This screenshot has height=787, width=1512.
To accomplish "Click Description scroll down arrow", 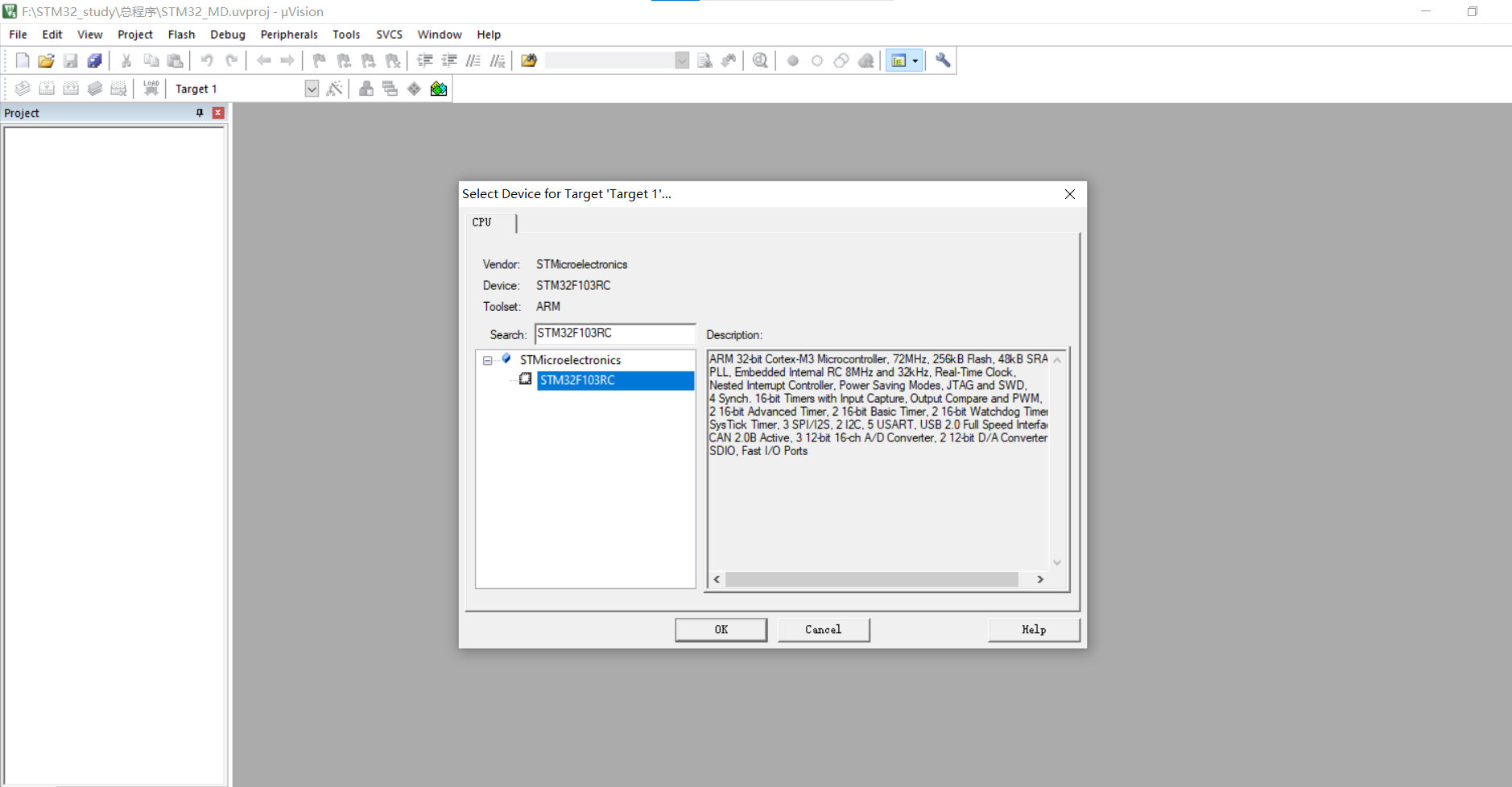I will [x=1057, y=562].
